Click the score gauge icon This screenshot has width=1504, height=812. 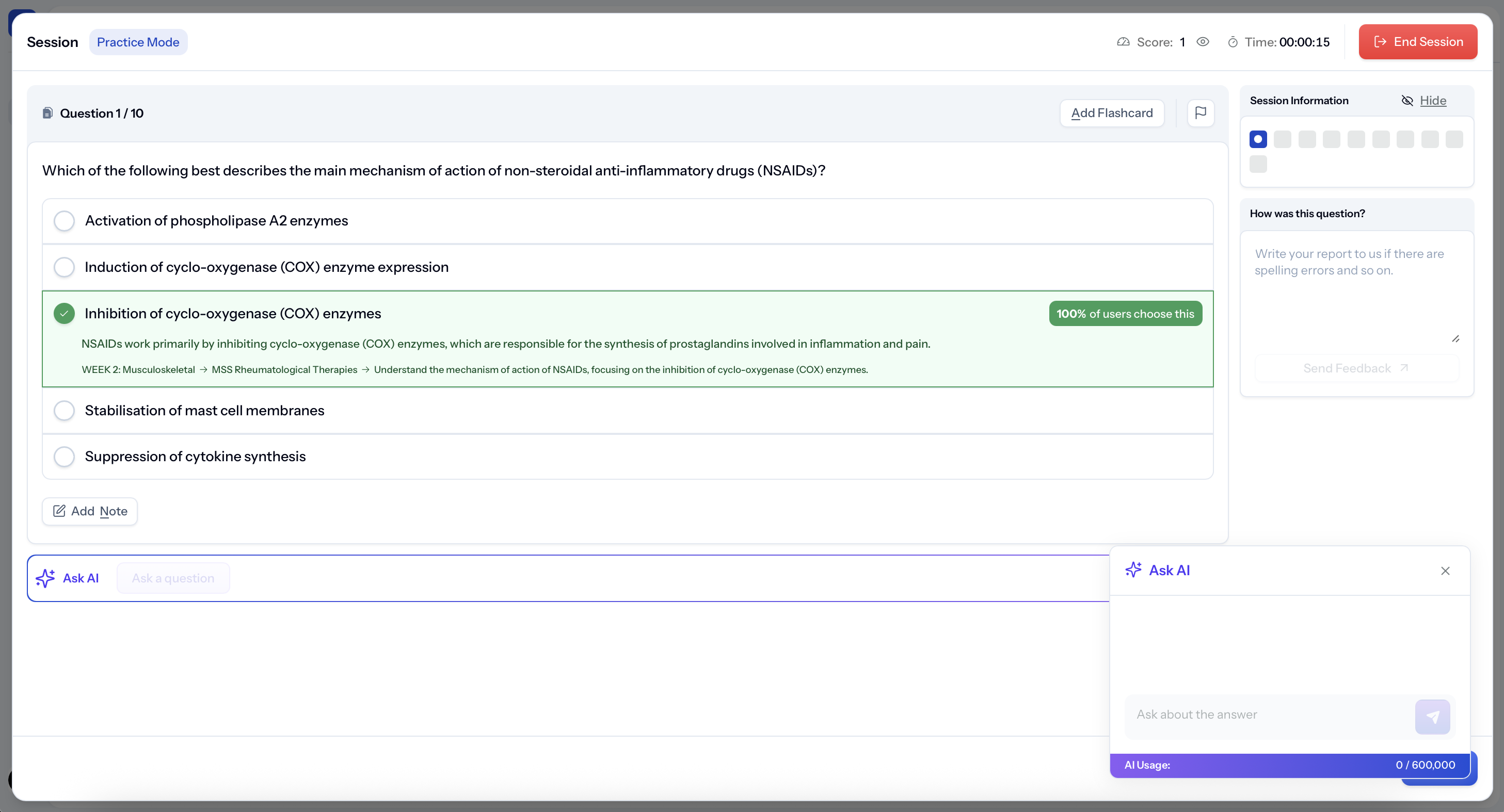pyautogui.click(x=1123, y=42)
